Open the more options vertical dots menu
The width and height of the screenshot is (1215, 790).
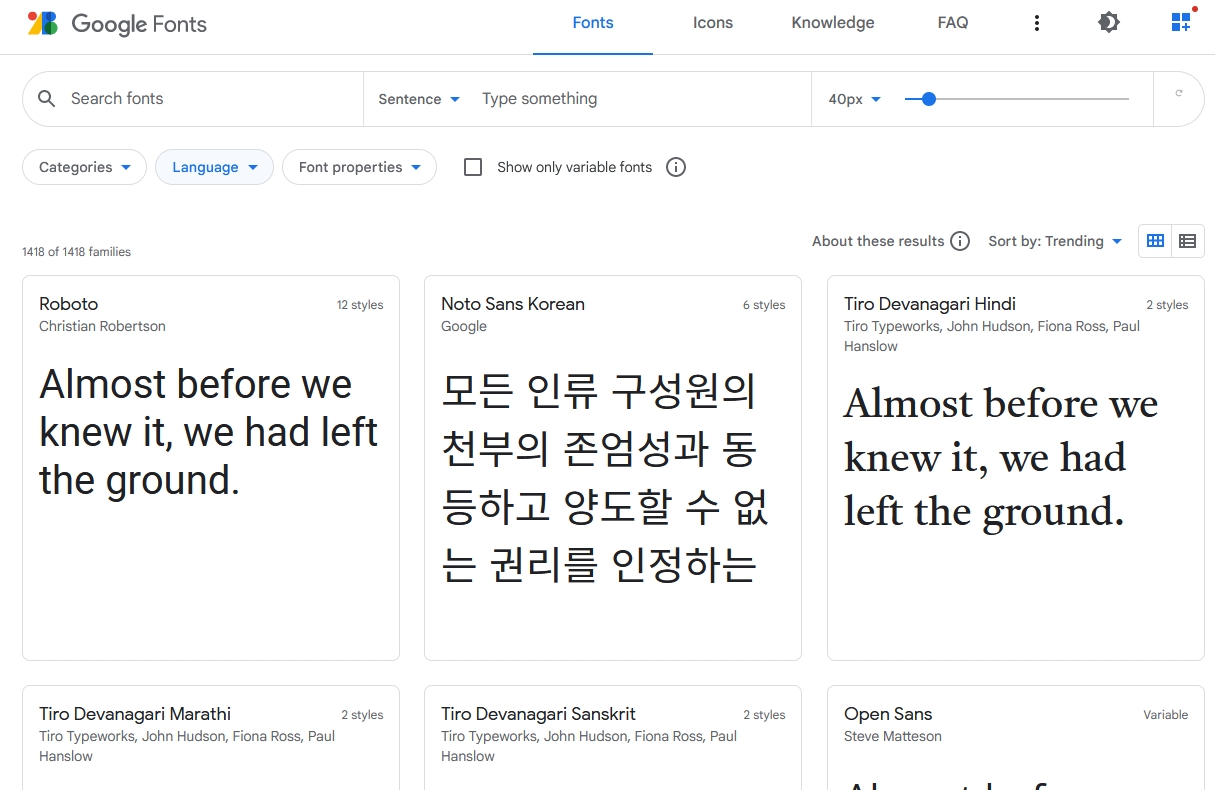1037,23
